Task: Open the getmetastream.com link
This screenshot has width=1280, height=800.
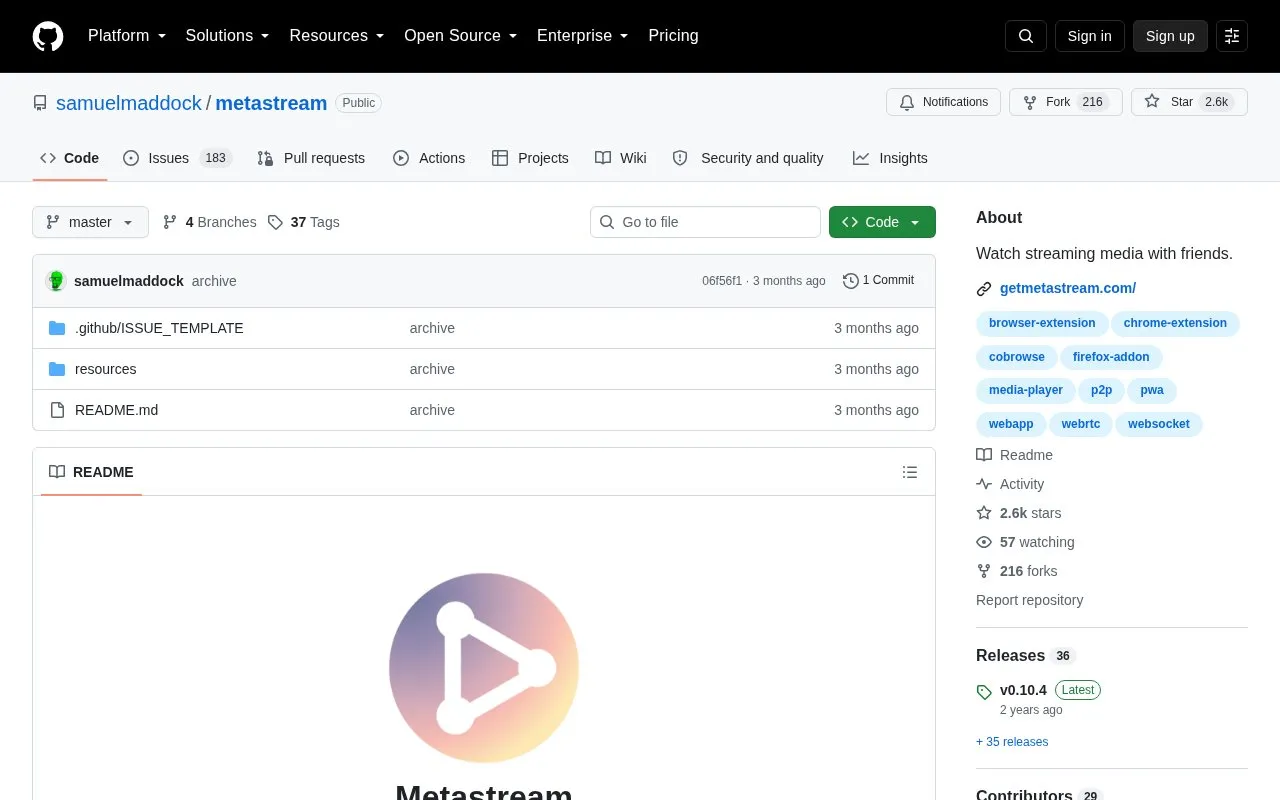Action: (x=1068, y=288)
